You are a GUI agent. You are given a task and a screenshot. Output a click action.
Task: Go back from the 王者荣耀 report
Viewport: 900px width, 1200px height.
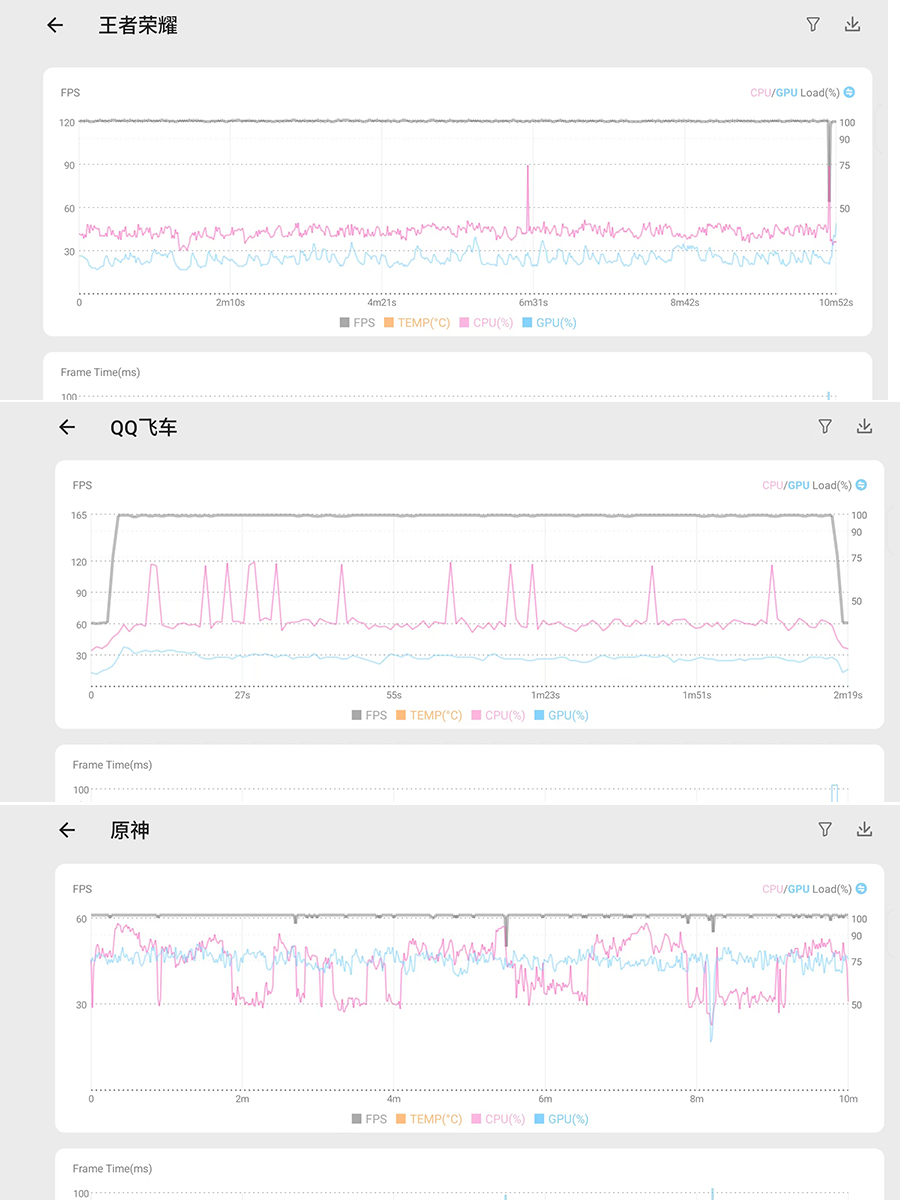[x=55, y=25]
